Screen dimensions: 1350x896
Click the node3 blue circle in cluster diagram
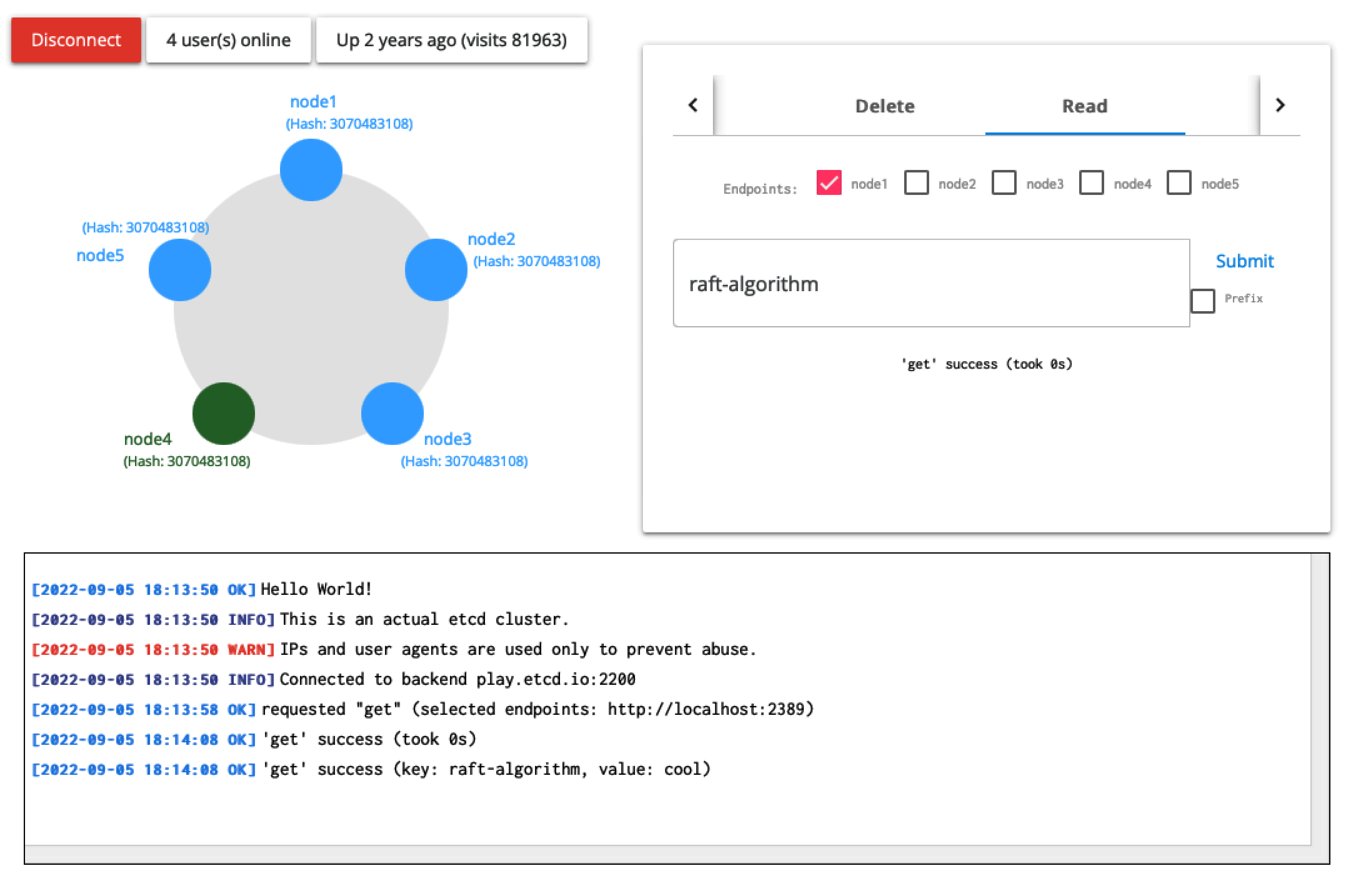point(392,413)
